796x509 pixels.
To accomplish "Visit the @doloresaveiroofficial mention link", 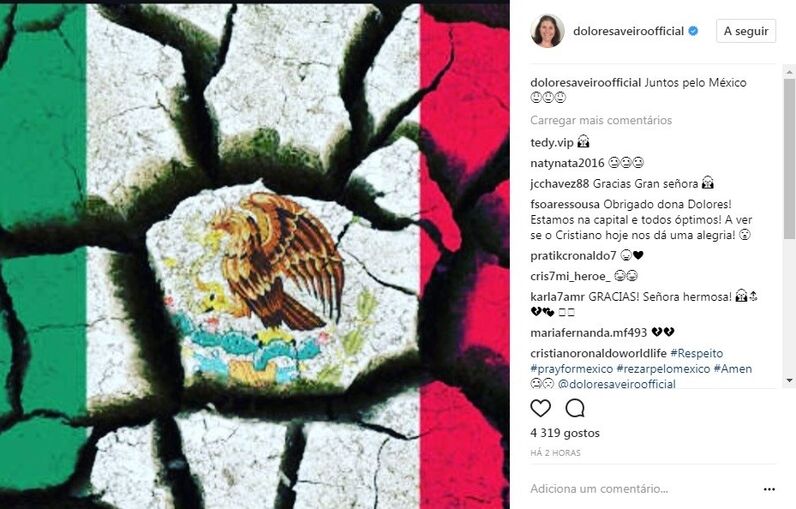I will [x=616, y=384].
